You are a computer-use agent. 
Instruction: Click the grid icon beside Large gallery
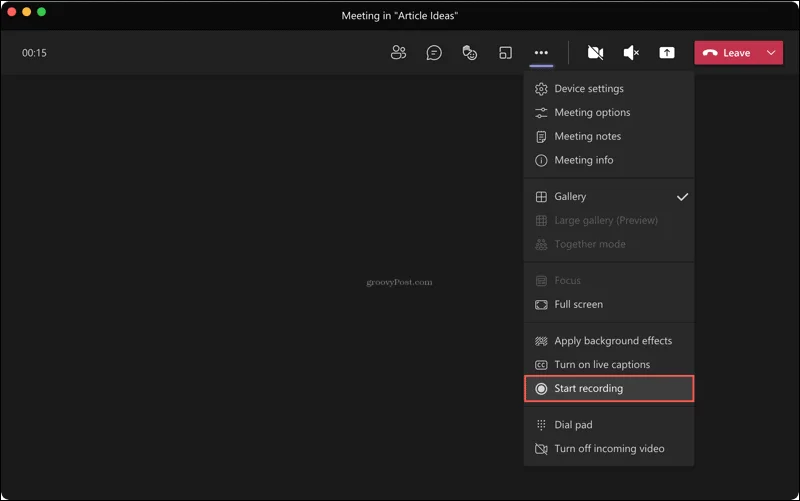(541, 221)
